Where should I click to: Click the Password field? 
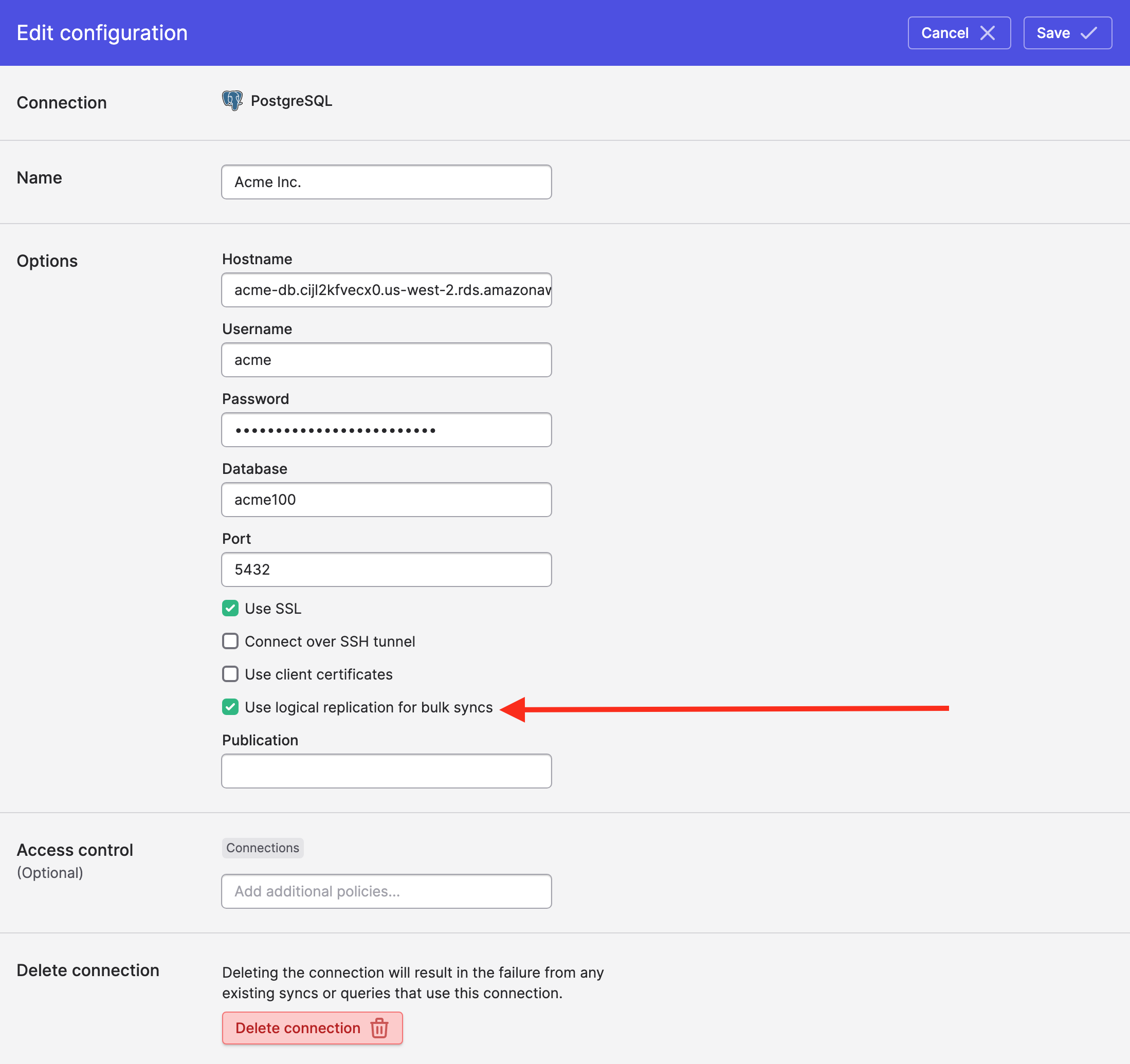(x=386, y=430)
